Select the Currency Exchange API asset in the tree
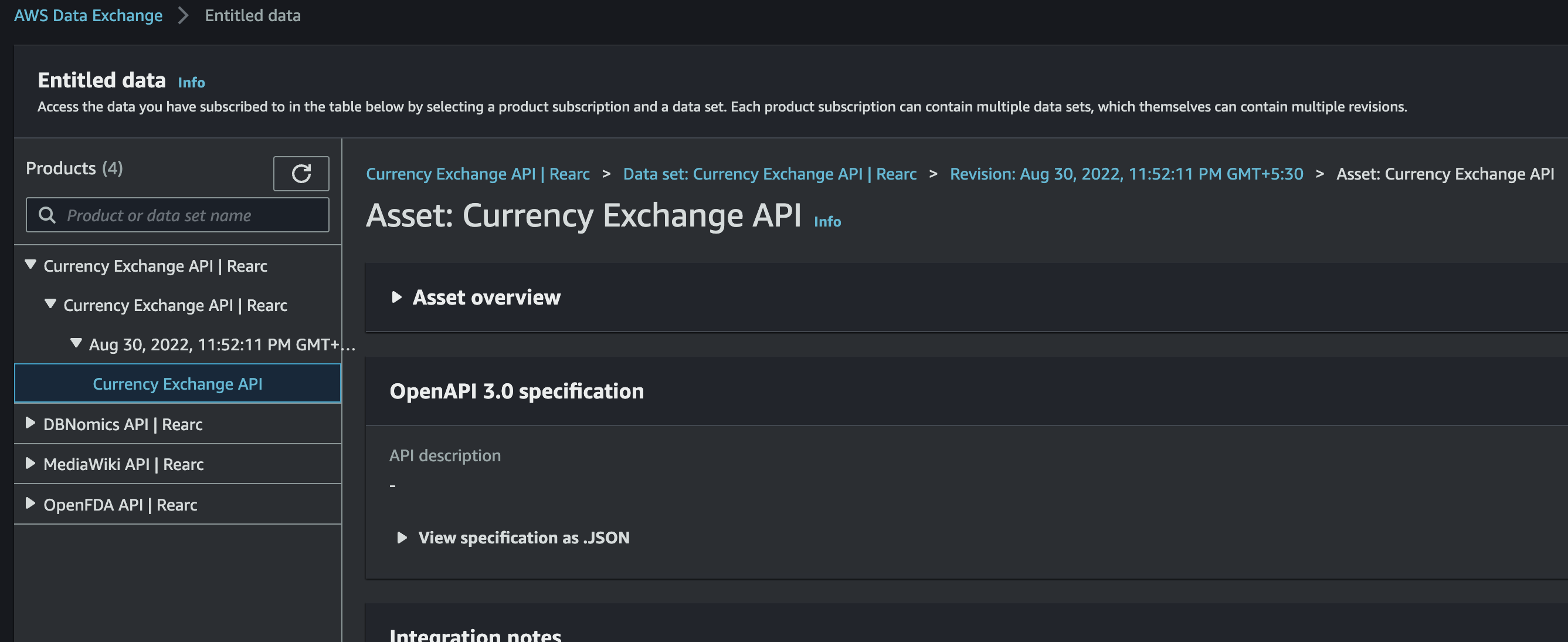 pyautogui.click(x=177, y=384)
